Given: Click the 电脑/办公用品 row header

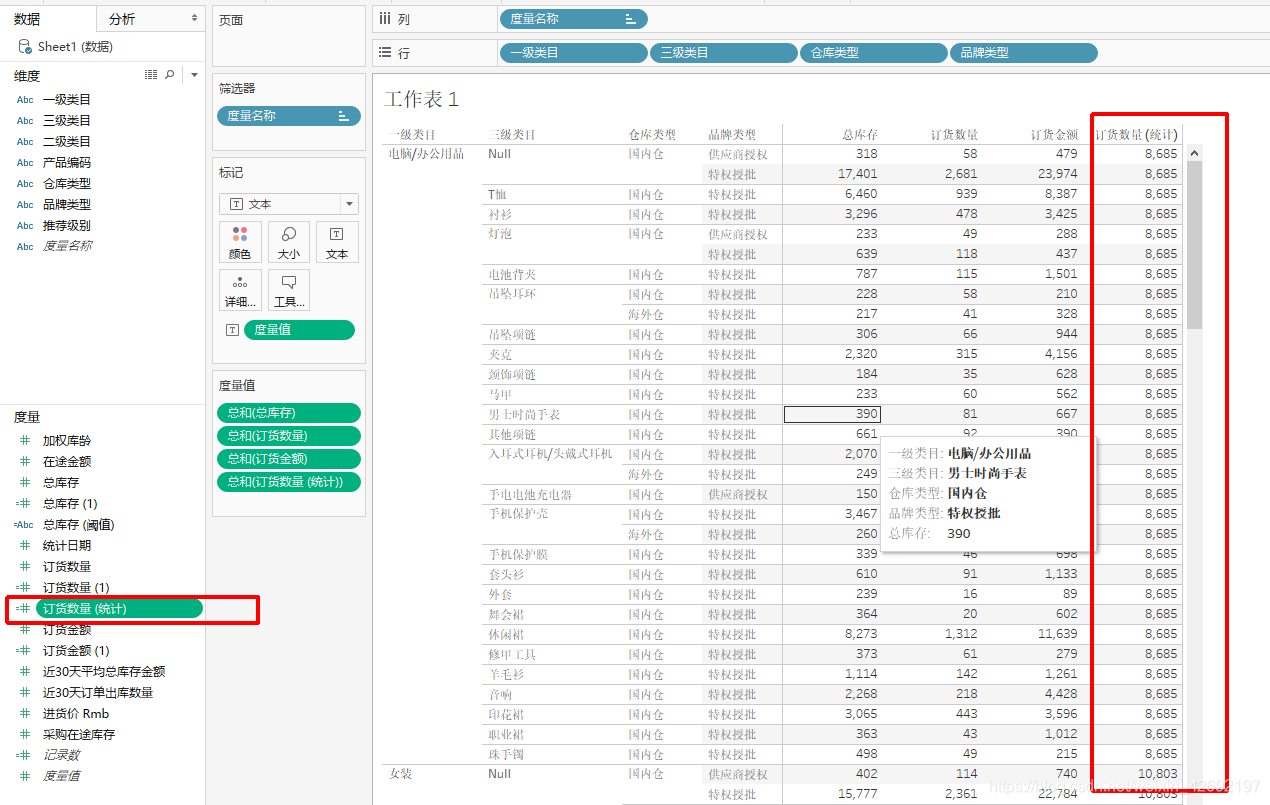Looking at the screenshot, I should coord(426,154).
